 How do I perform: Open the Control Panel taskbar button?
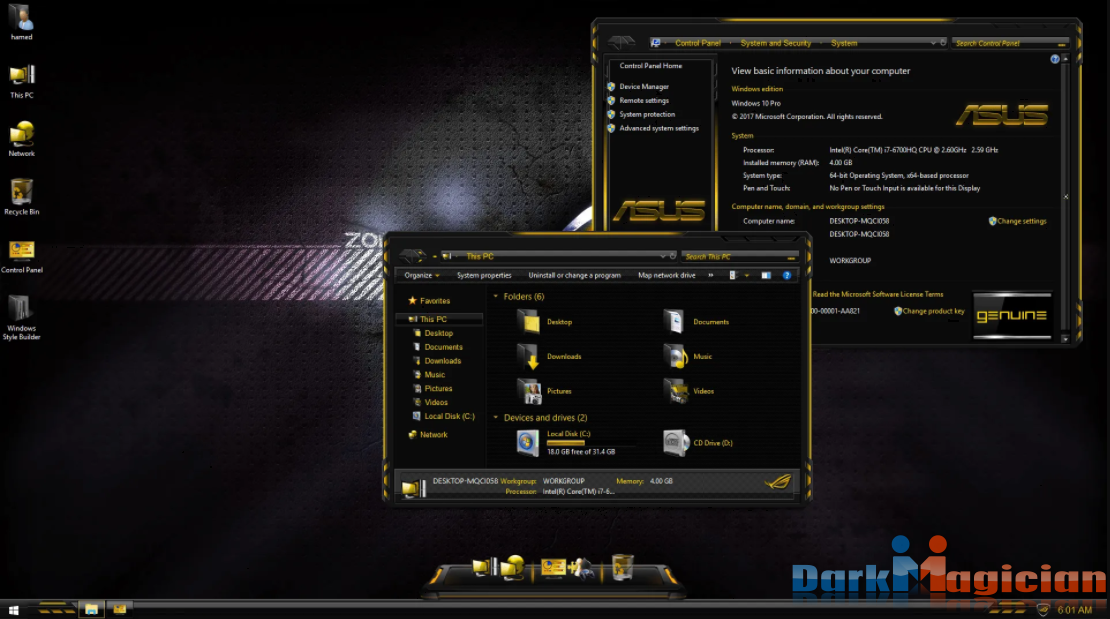pos(120,609)
